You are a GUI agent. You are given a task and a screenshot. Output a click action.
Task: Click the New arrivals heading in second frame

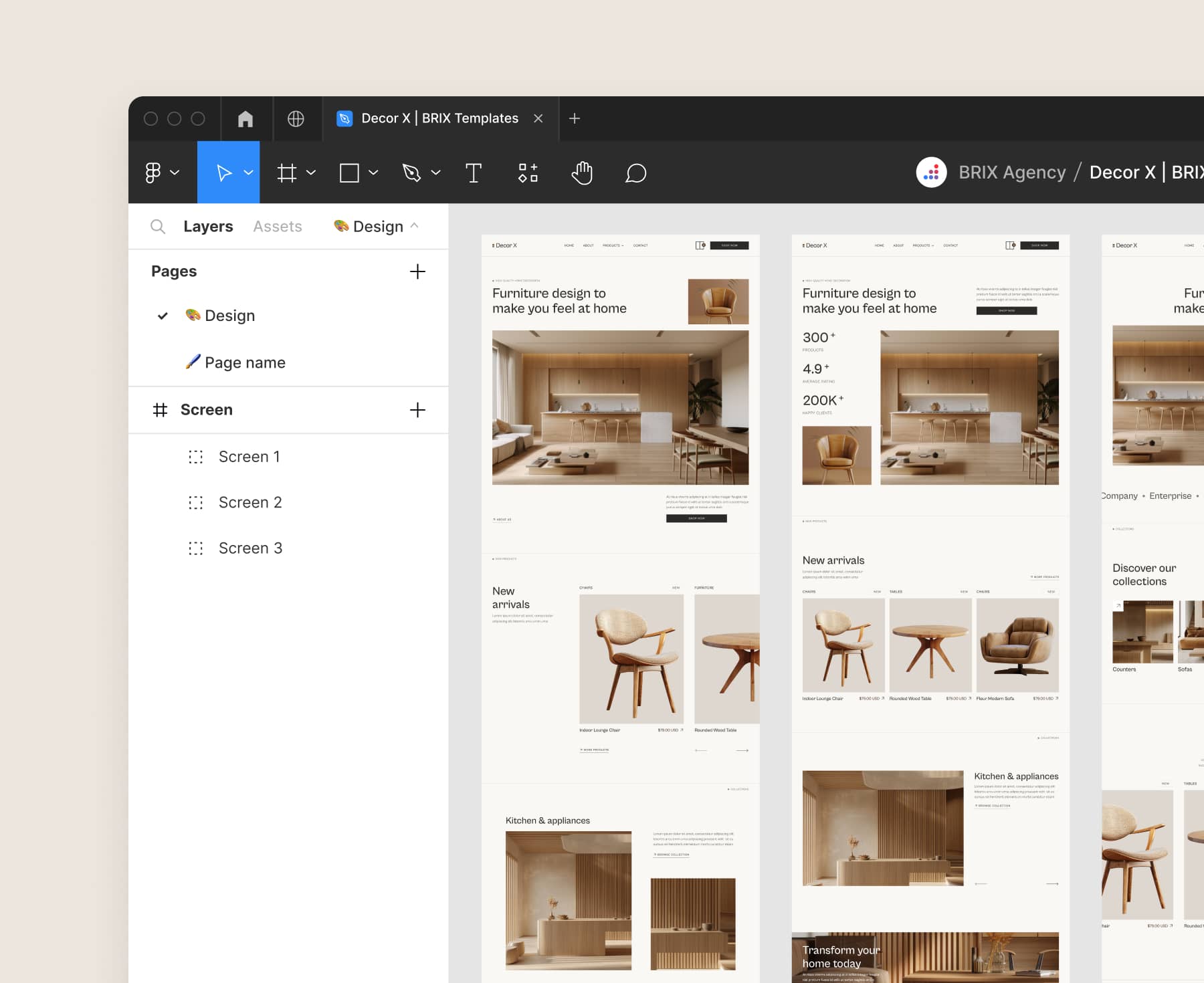pos(833,560)
